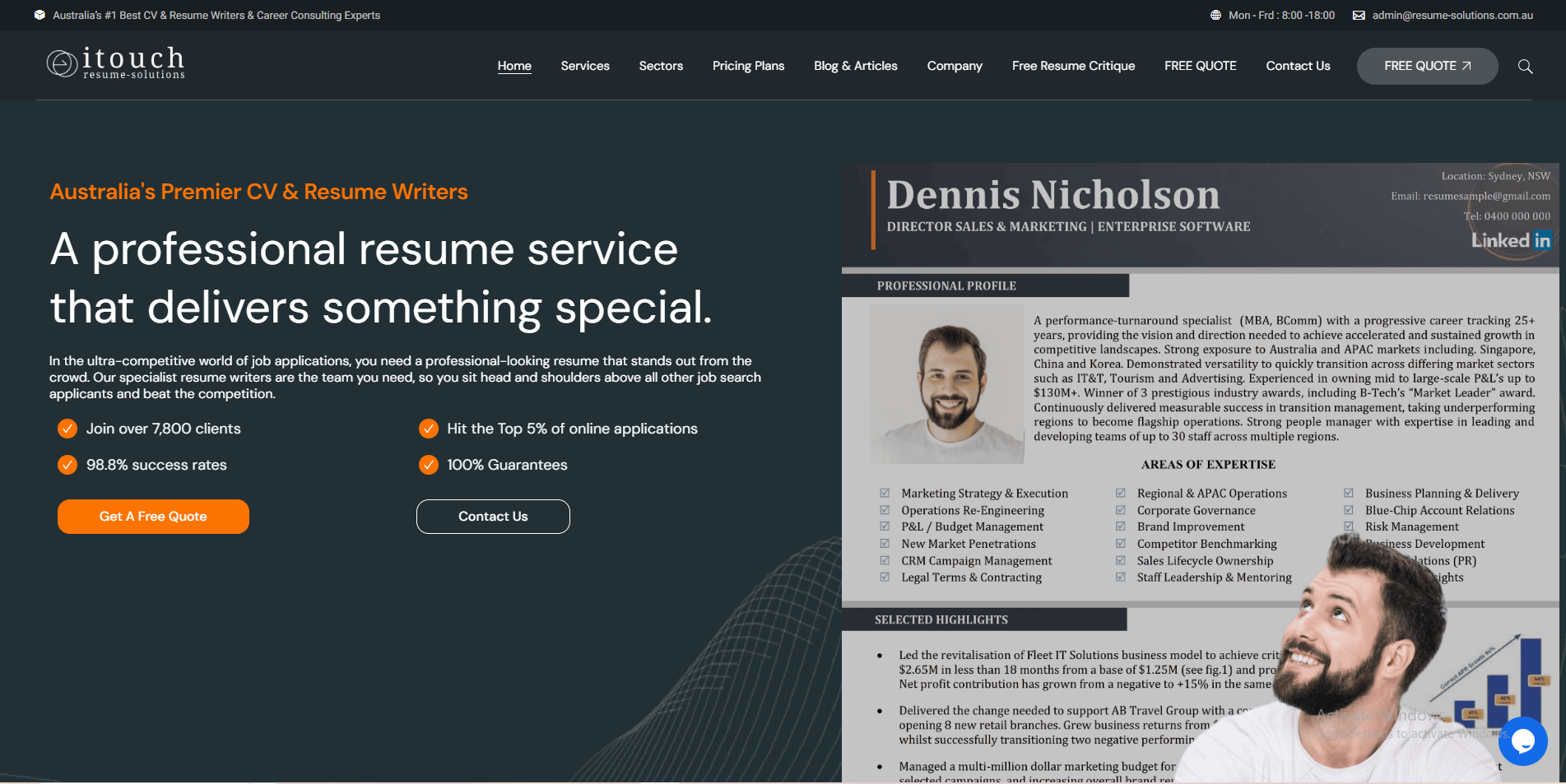Click the globe icon near the business hours
The image size is (1566, 784).
1215,15
